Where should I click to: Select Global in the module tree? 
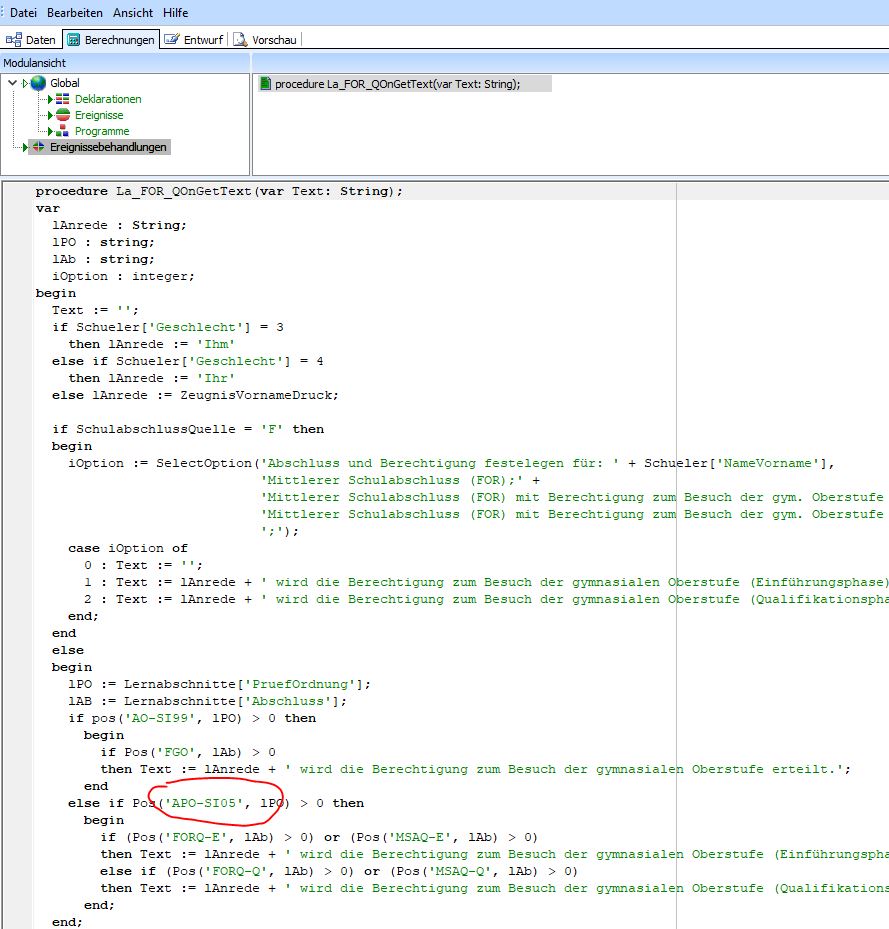pyautogui.click(x=65, y=83)
